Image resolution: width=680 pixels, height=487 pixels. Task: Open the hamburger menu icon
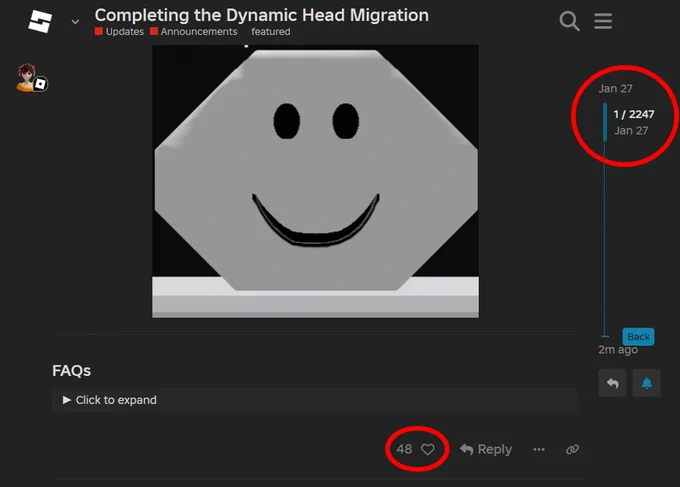pos(603,21)
